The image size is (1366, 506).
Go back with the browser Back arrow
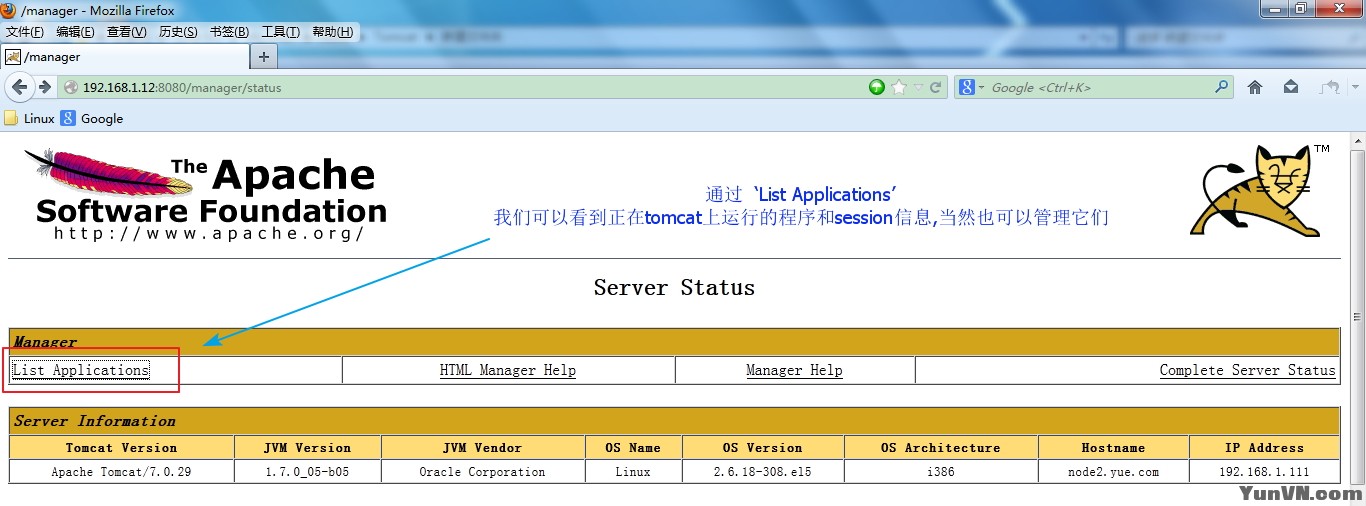tap(19, 87)
